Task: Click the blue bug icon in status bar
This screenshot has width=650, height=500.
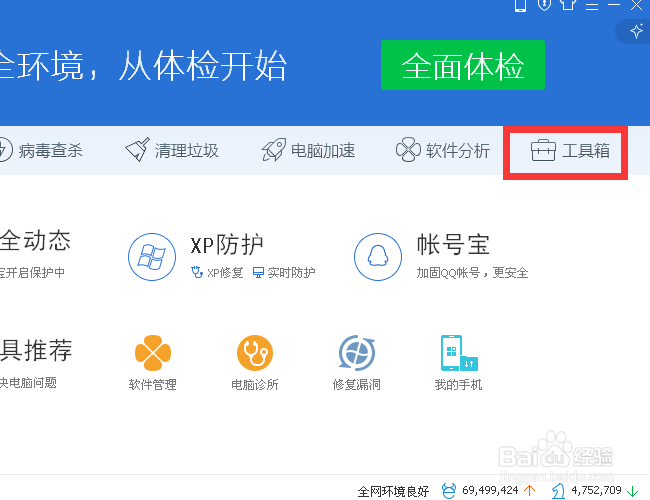Action: pyautogui.click(x=449, y=491)
